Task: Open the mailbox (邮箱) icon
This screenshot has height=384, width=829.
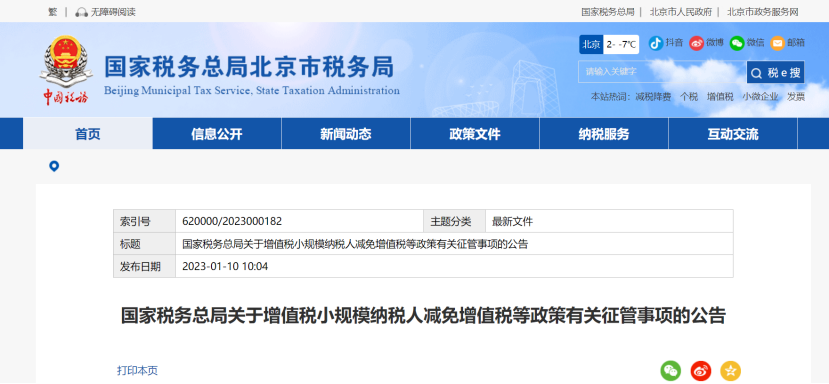Action: pyautogui.click(x=777, y=43)
